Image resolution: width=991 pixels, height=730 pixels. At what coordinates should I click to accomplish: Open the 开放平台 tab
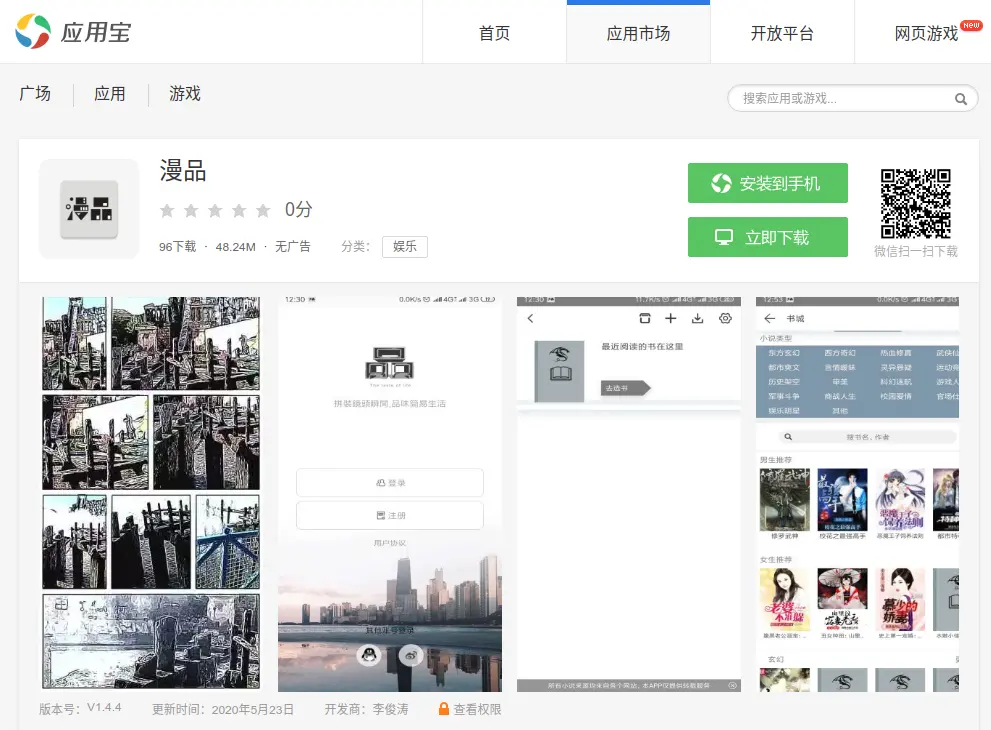[782, 33]
